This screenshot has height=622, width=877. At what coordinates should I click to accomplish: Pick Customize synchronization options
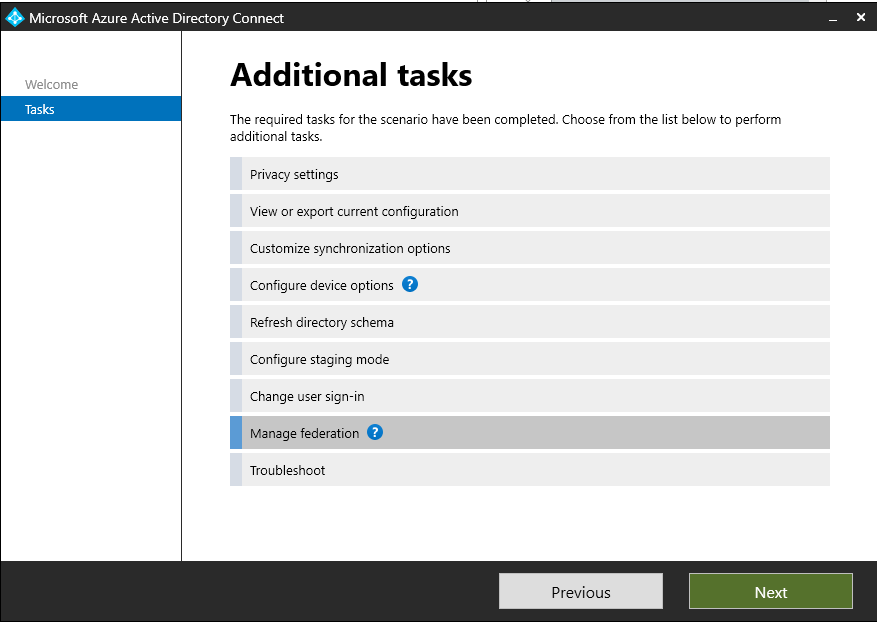(x=350, y=248)
